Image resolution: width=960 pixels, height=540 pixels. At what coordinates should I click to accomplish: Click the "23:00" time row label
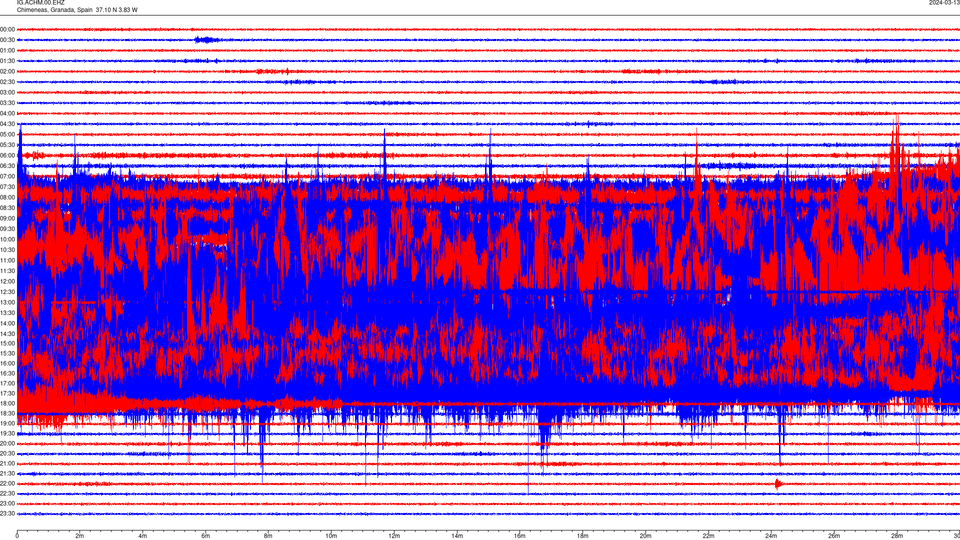(7, 503)
